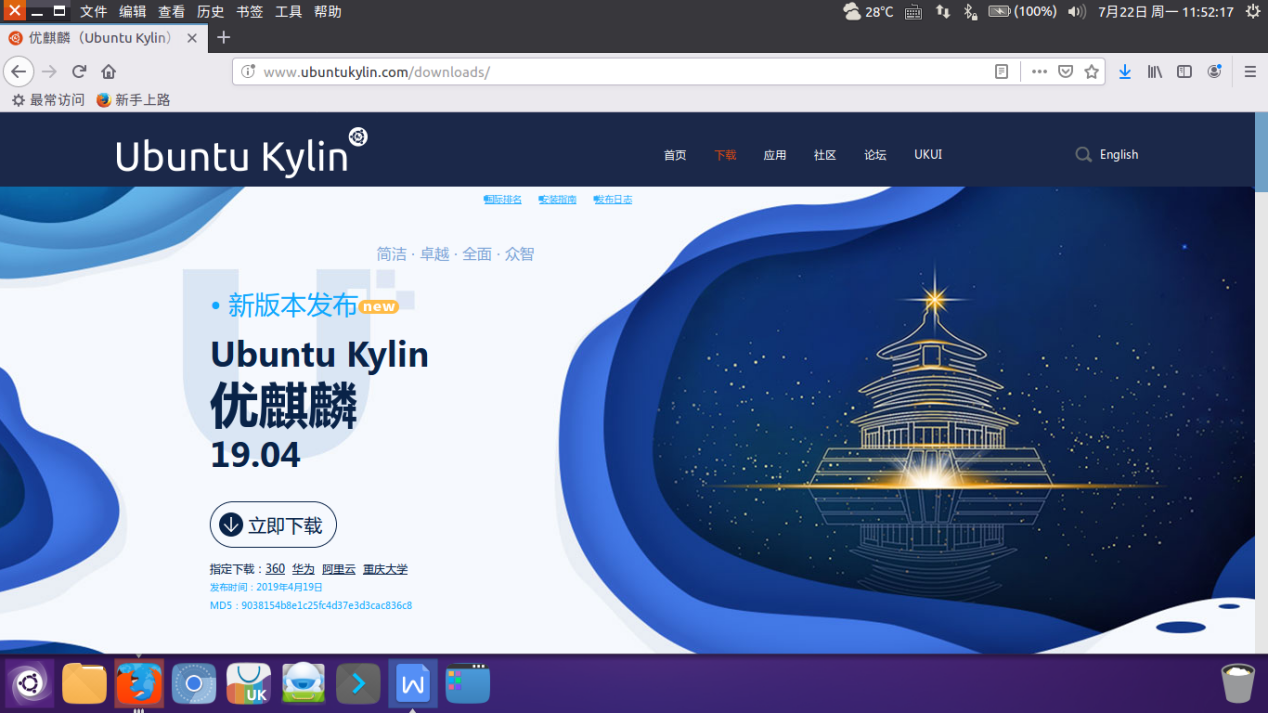Open the keyboard input method indicator

913,12
